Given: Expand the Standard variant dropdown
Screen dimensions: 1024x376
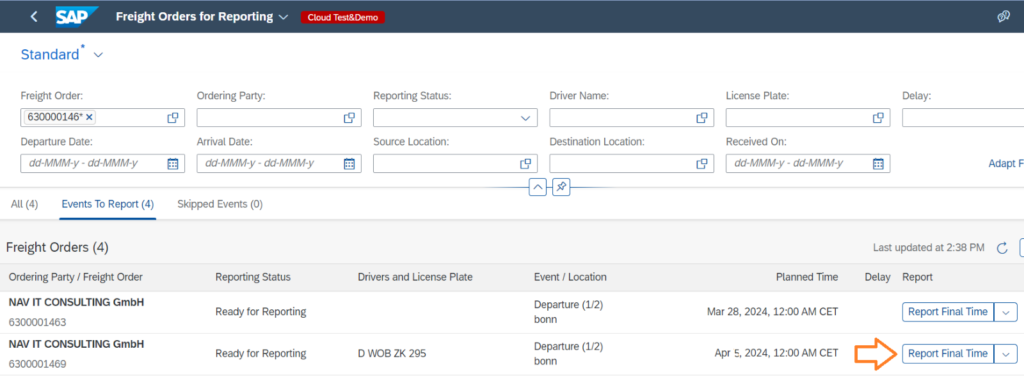Looking at the screenshot, I should click(98, 55).
